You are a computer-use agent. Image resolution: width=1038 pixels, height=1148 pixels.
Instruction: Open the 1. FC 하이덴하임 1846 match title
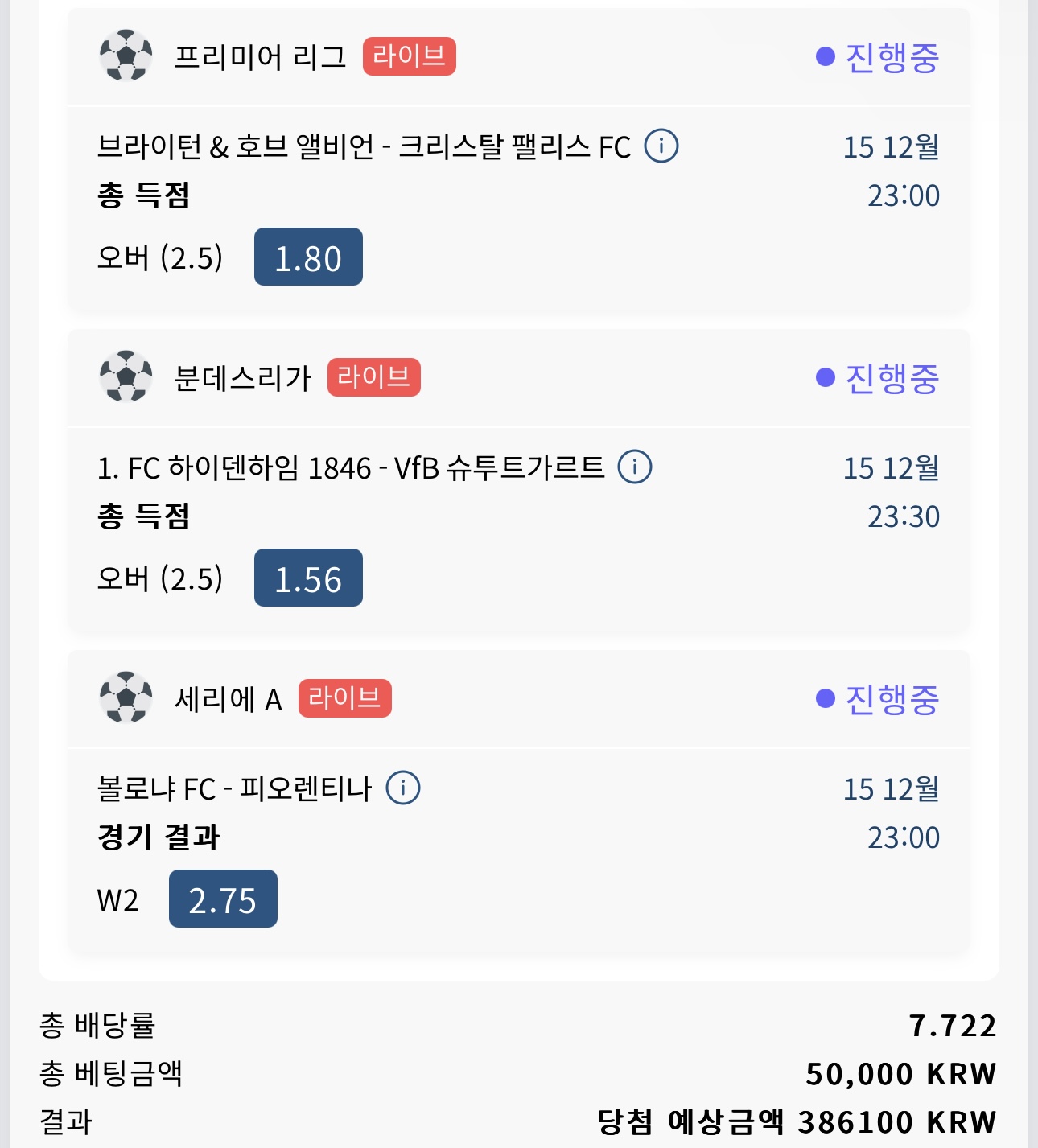click(x=351, y=467)
